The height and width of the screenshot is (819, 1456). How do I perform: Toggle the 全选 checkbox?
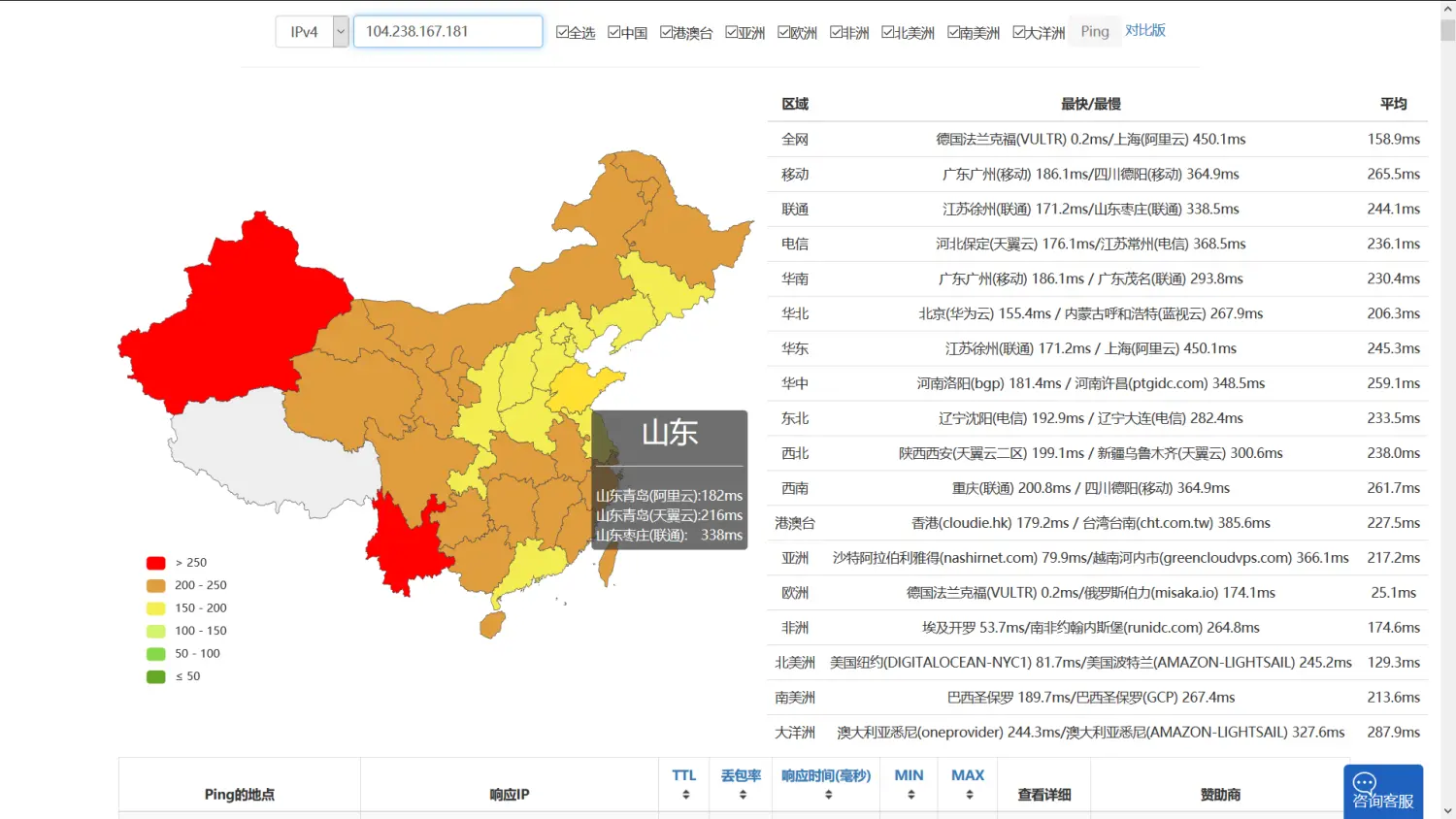[562, 32]
